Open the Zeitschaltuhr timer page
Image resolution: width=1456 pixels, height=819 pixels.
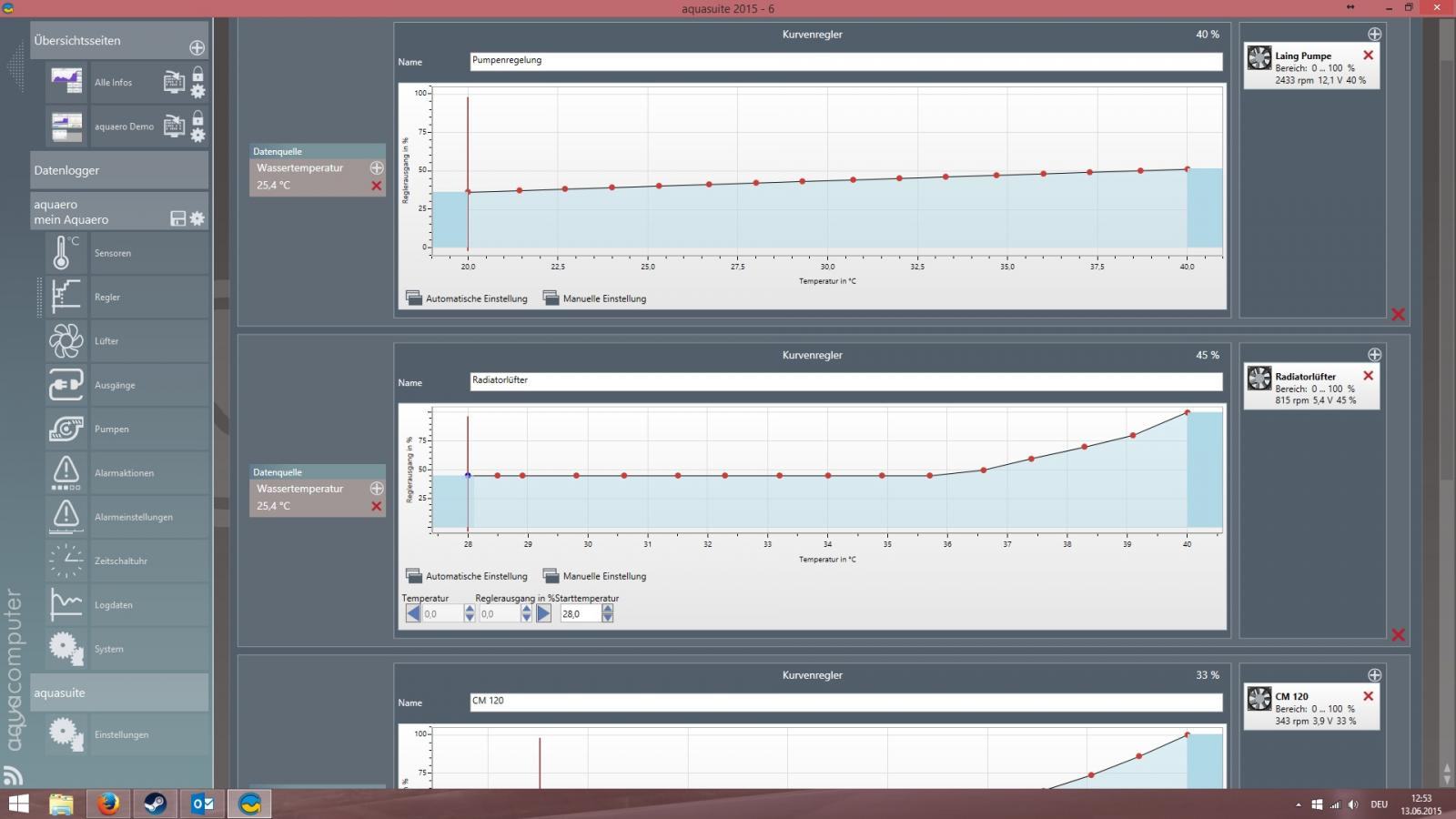click(126, 561)
